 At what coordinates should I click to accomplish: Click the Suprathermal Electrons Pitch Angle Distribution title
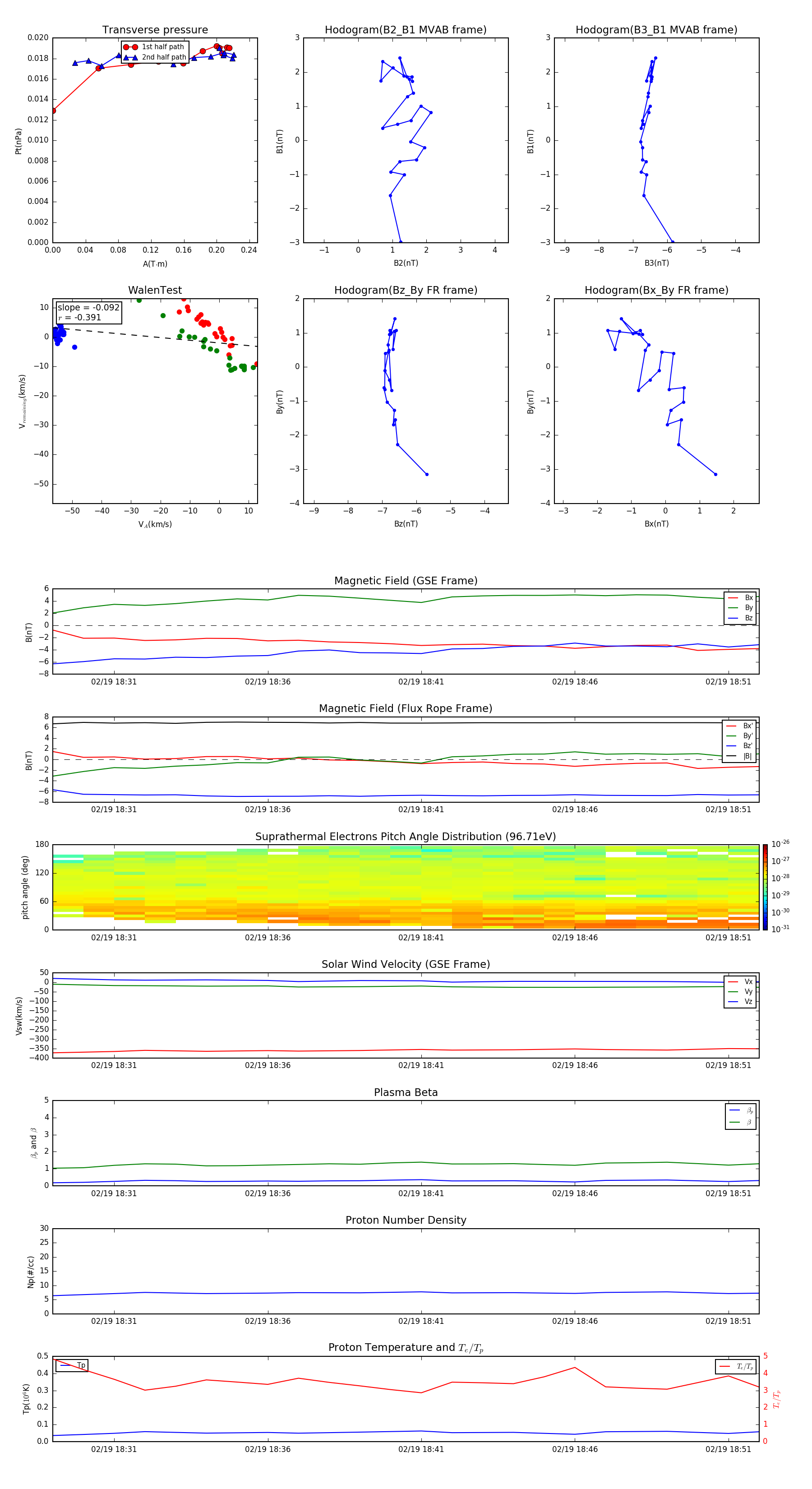pyautogui.click(x=406, y=837)
